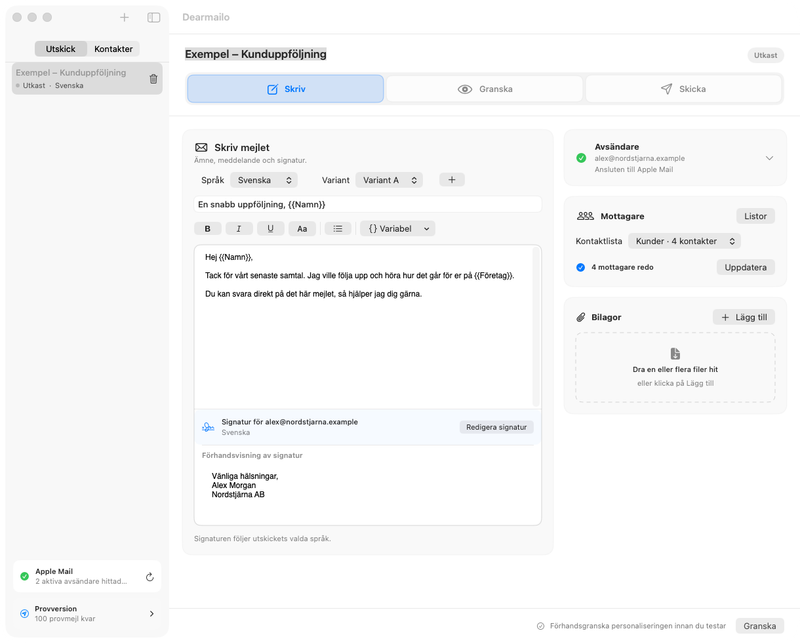Click blue check by 4 mottagare redo

581,267
